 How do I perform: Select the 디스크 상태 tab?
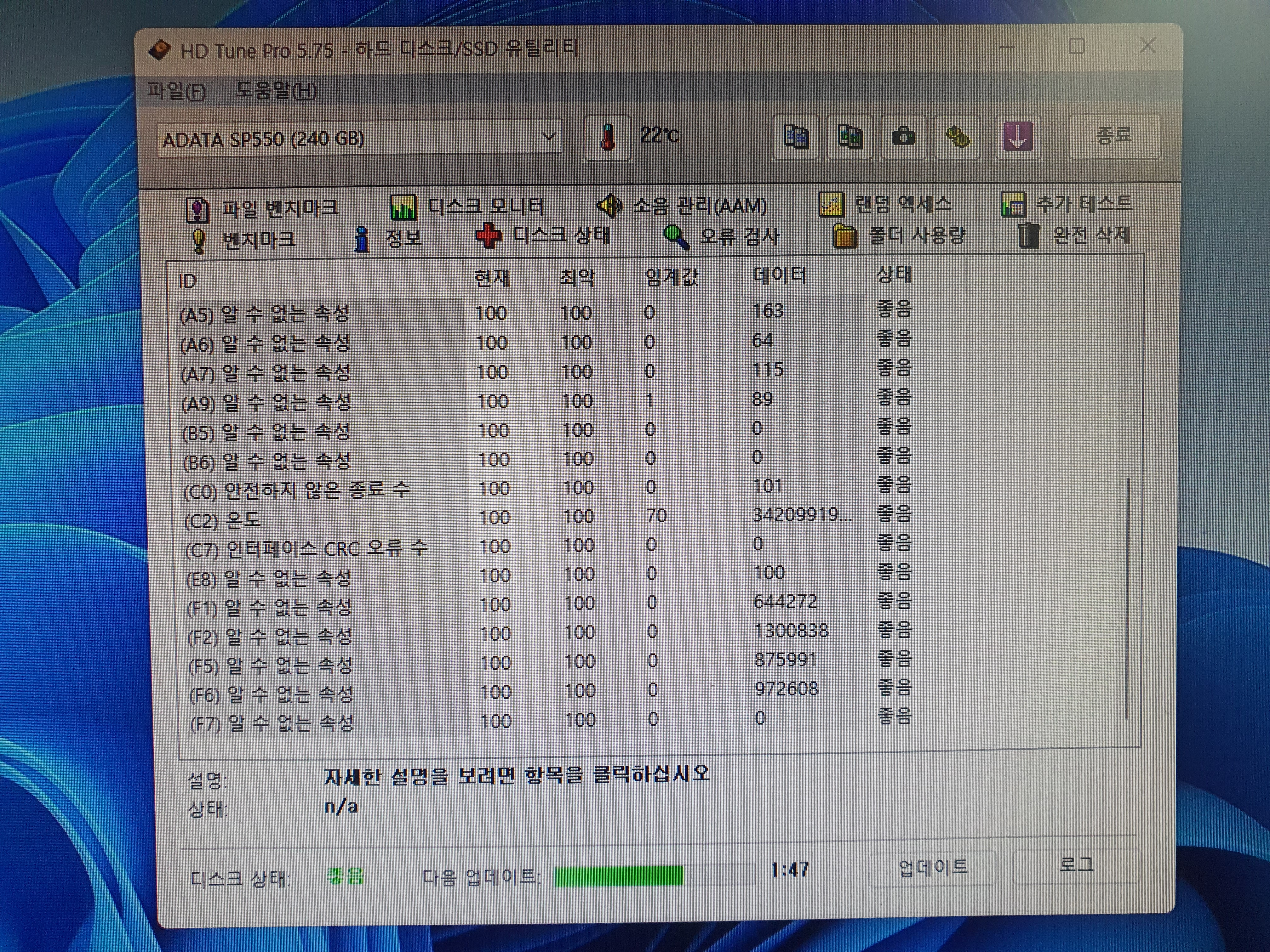pos(543,236)
